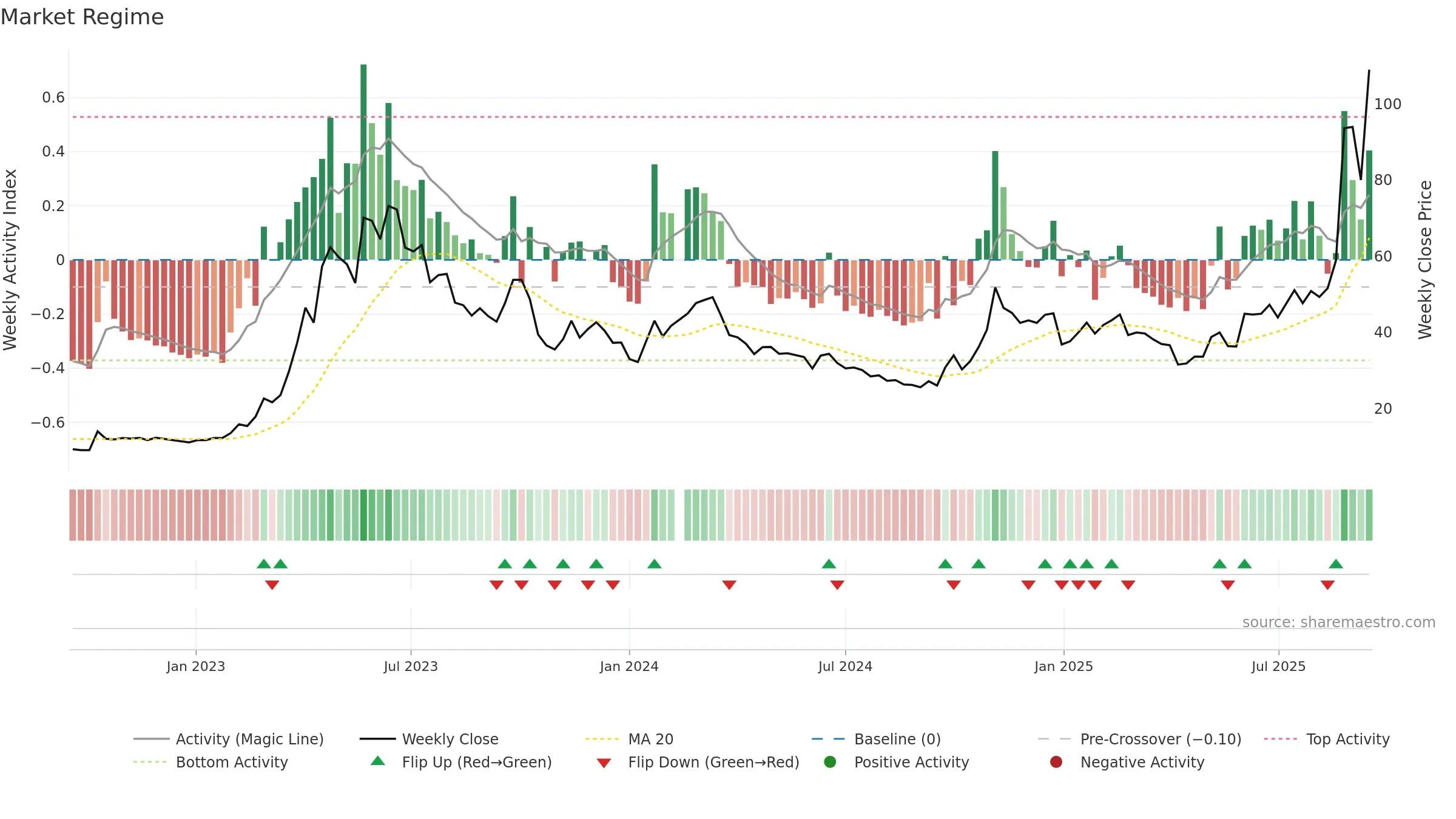Click the Flip Down (Green→Red) legend label

point(713,762)
